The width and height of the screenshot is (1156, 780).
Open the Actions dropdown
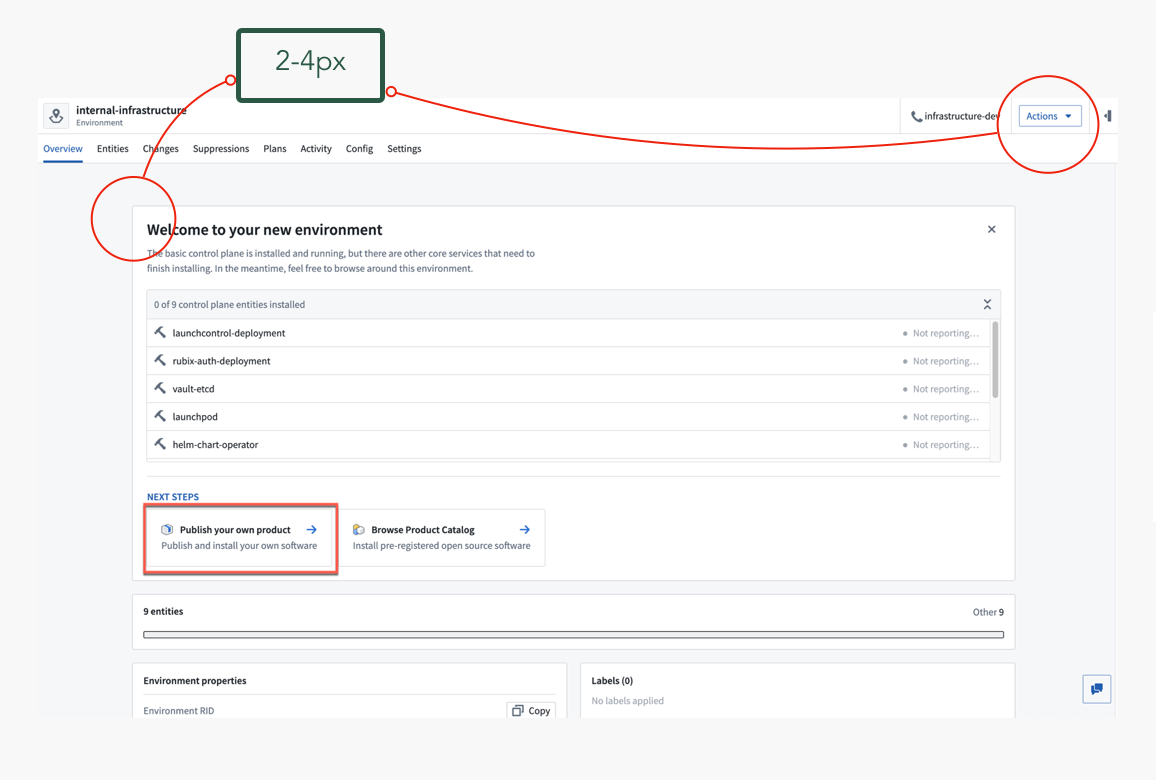pos(1049,116)
